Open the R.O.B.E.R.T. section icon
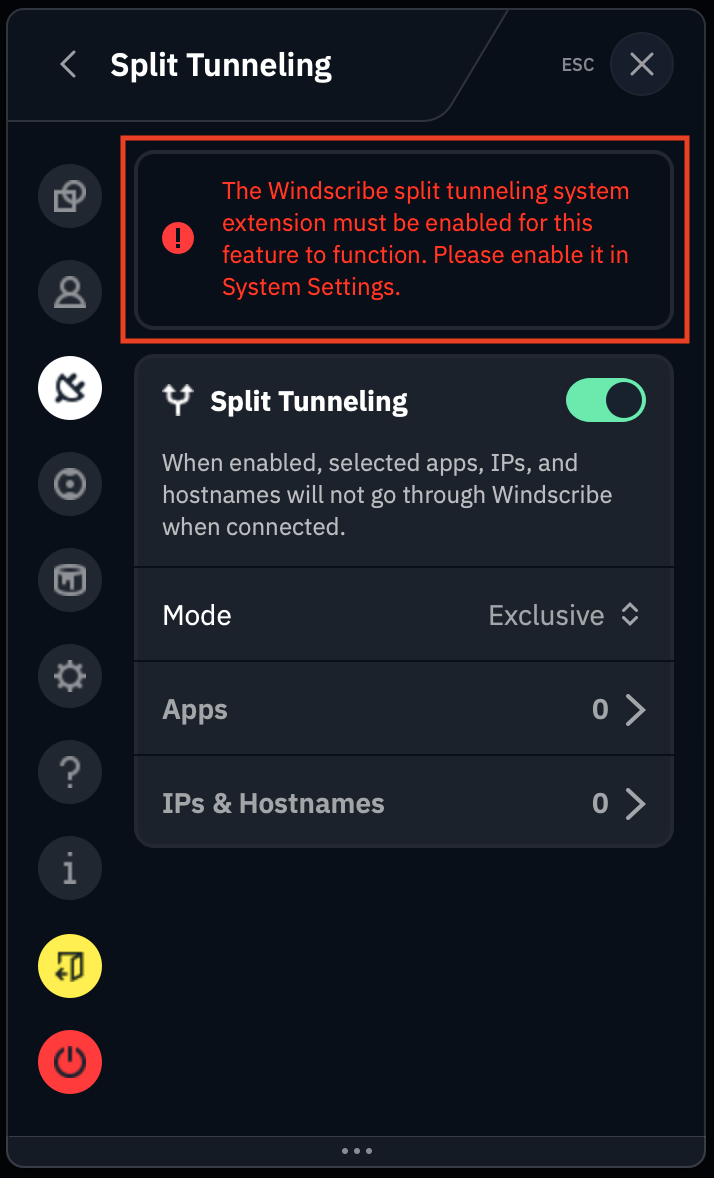Viewport: 714px width, 1178px height. (69, 484)
